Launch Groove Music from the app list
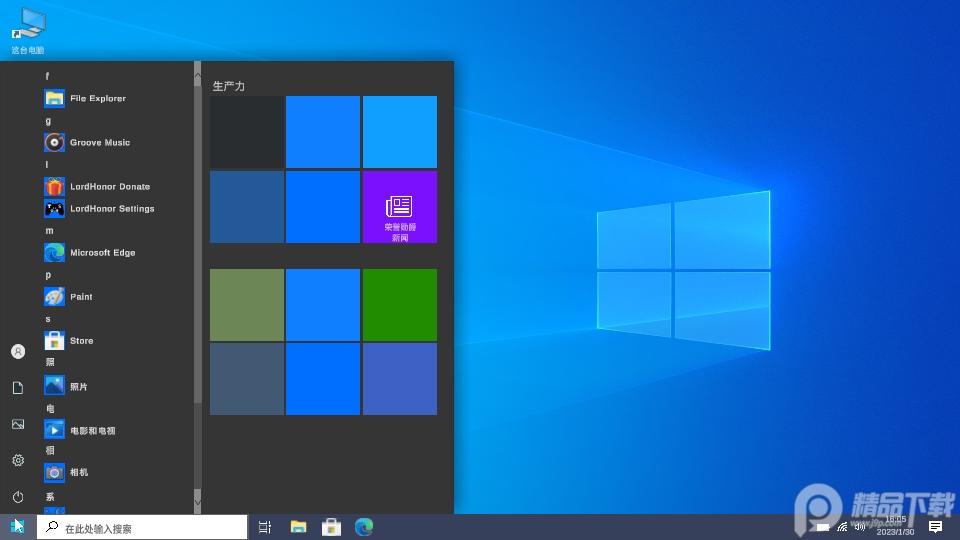The image size is (960, 540). (99, 142)
